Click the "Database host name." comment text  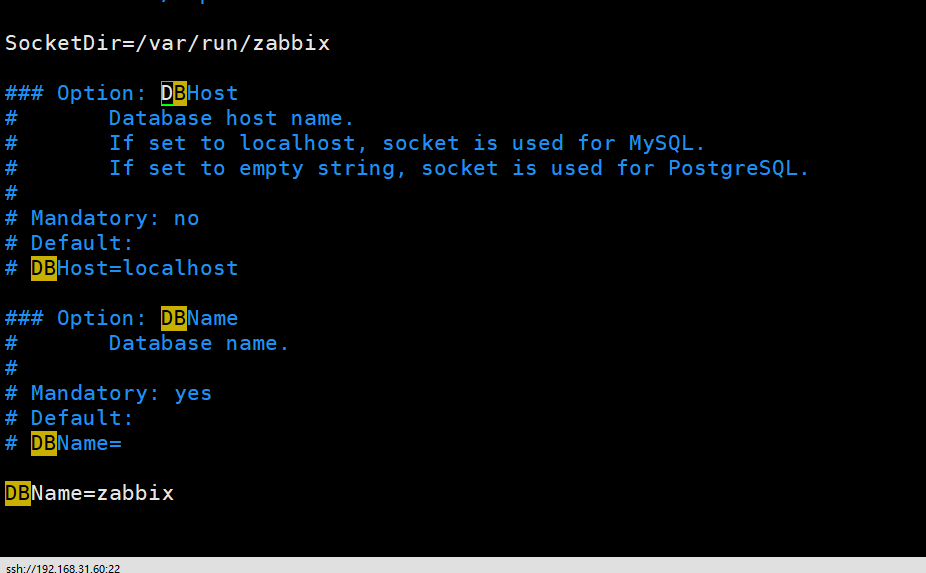232,118
